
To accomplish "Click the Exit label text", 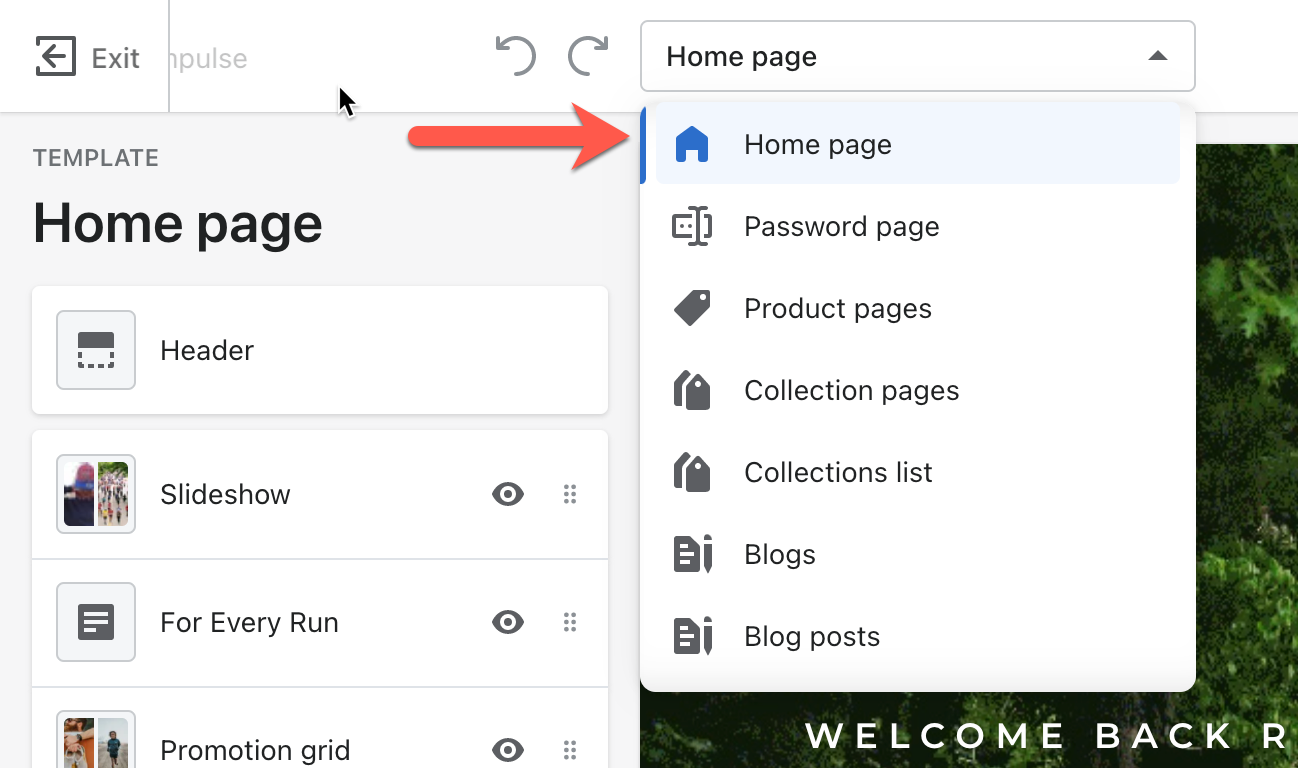I will point(116,59).
